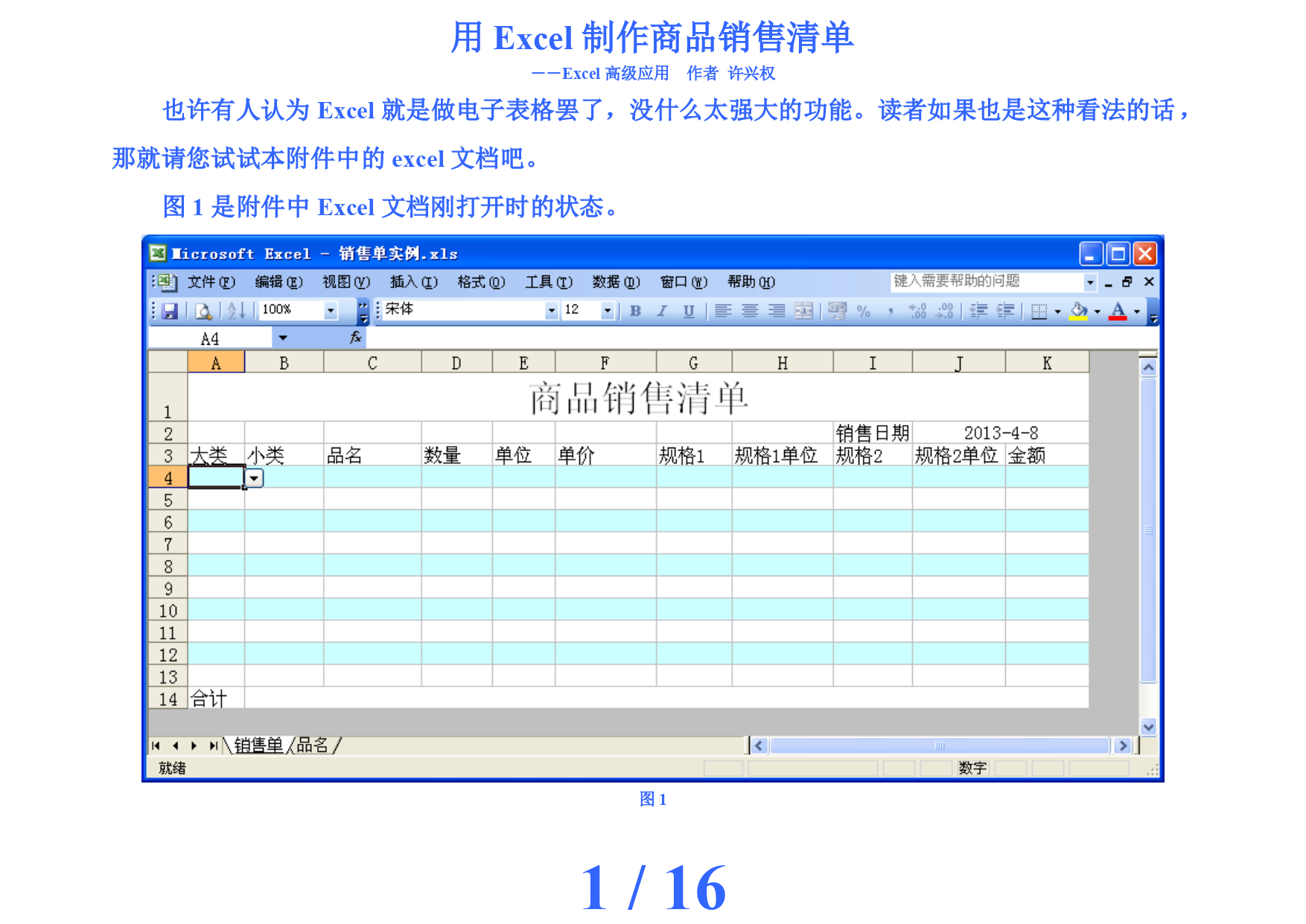Click the Merge and Center icon
Image resolution: width=1306 pixels, height=924 pixels.
[x=803, y=310]
